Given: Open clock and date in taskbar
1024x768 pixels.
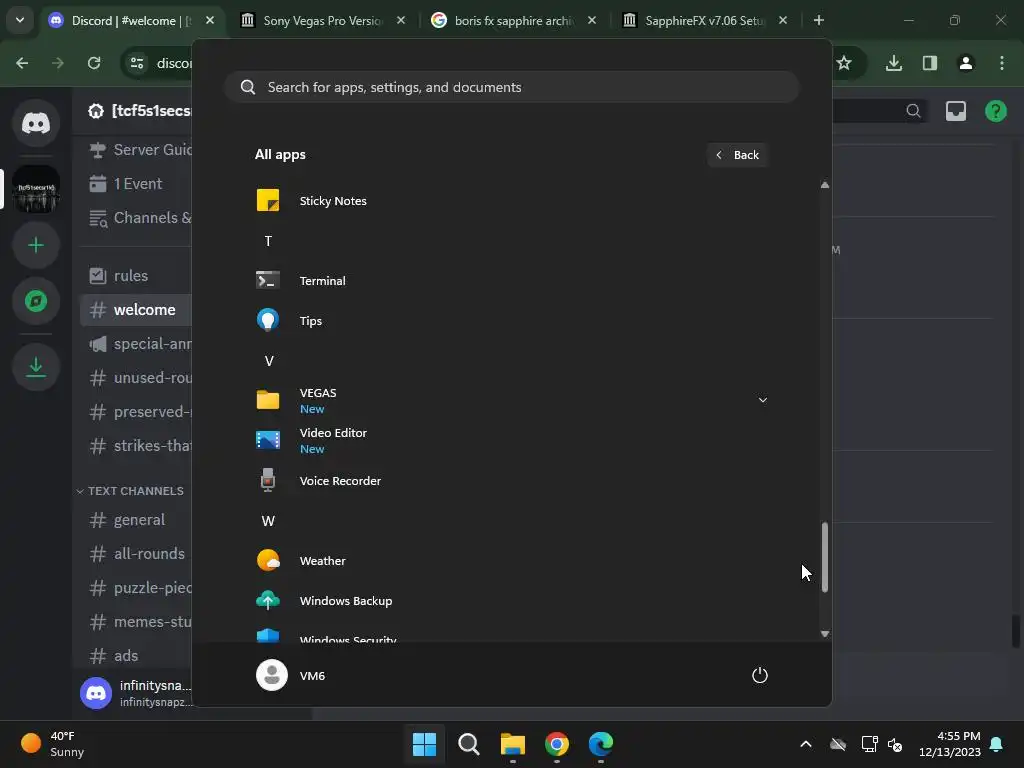Looking at the screenshot, I should [x=949, y=744].
